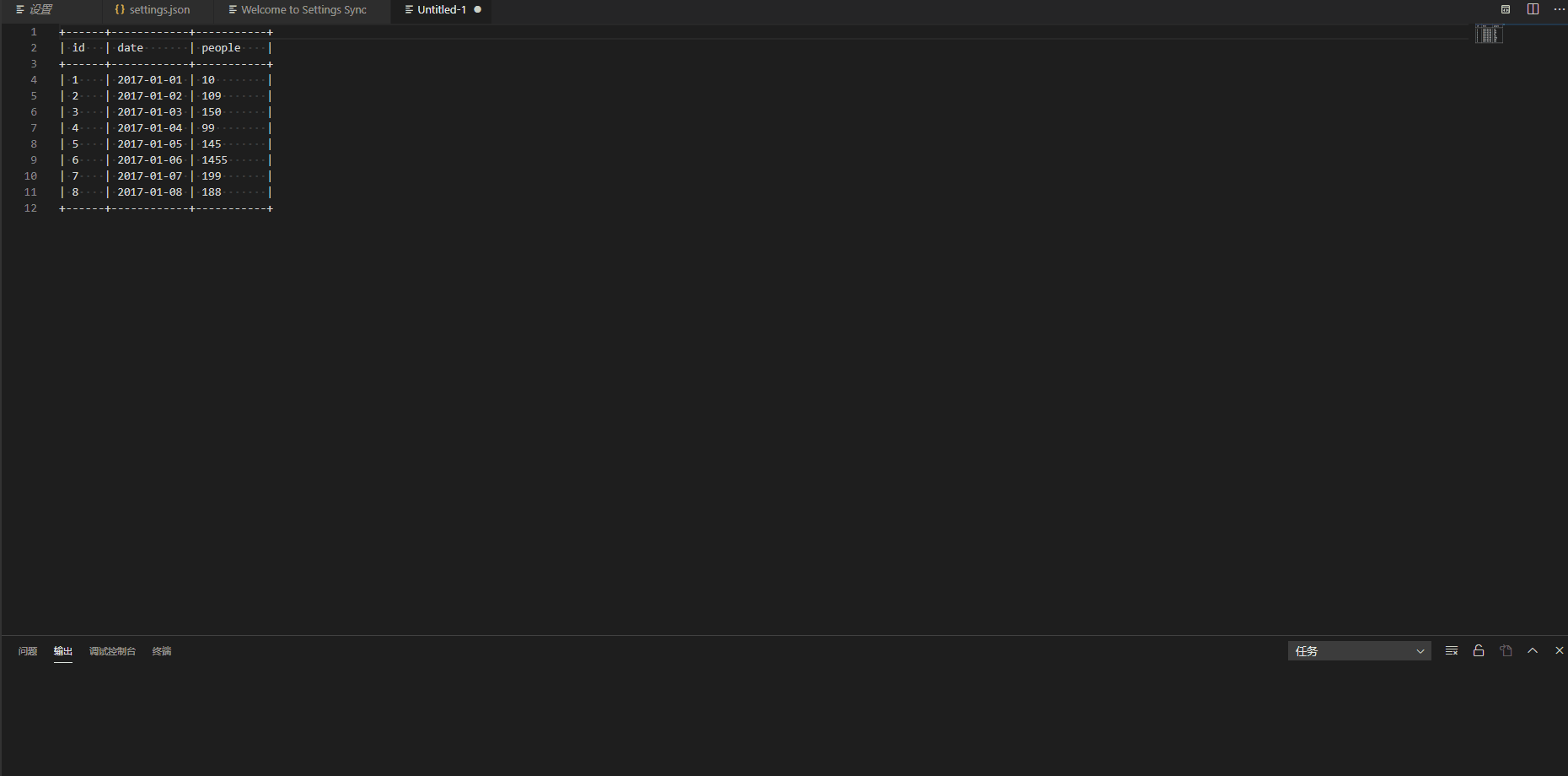1568x776 pixels.
Task: Maximize the bottom panel with the chevron
Action: [1533, 651]
